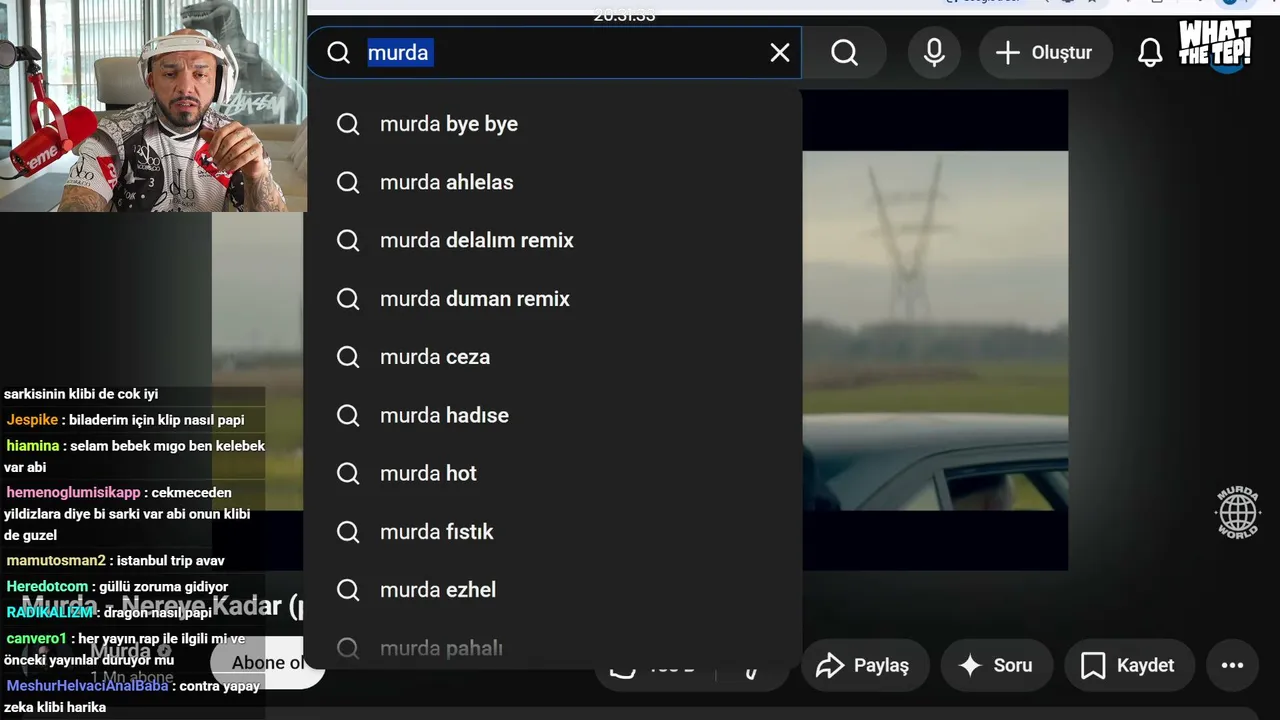Click chat username hiamina
The image size is (1280, 720).
click(x=33, y=446)
